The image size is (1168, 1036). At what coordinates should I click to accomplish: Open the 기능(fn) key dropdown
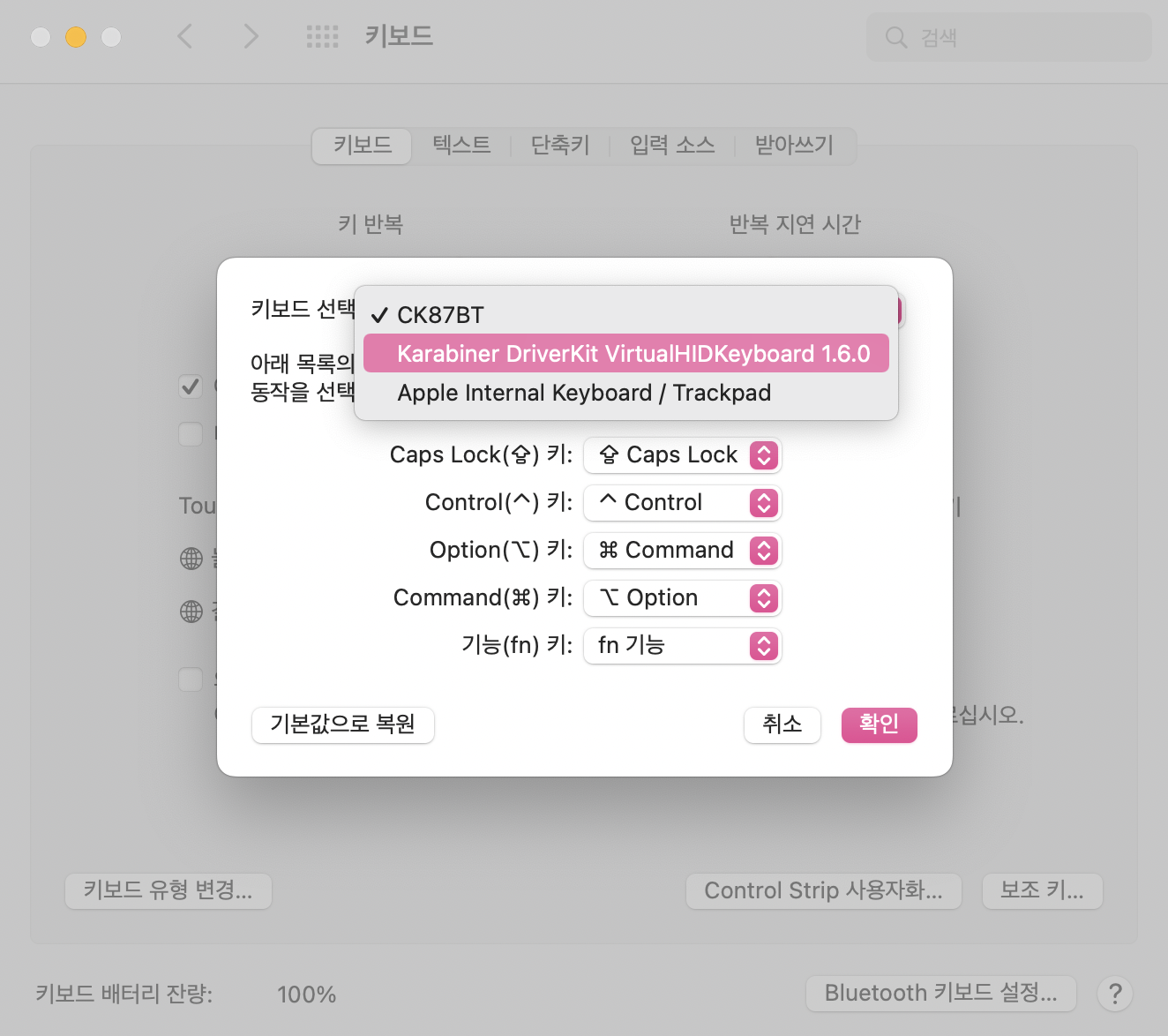pos(683,646)
